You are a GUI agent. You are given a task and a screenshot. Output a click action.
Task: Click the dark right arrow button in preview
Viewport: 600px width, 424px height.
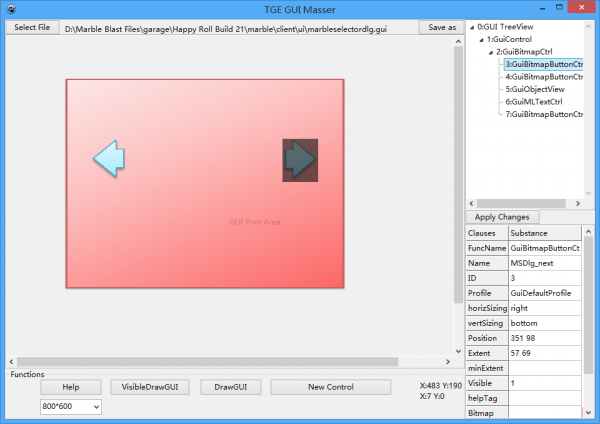[300, 160]
